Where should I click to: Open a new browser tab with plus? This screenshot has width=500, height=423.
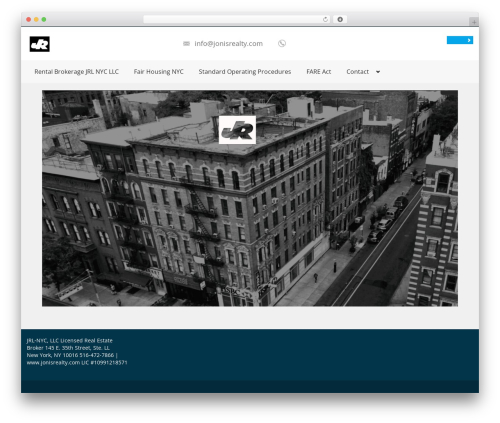(x=474, y=22)
